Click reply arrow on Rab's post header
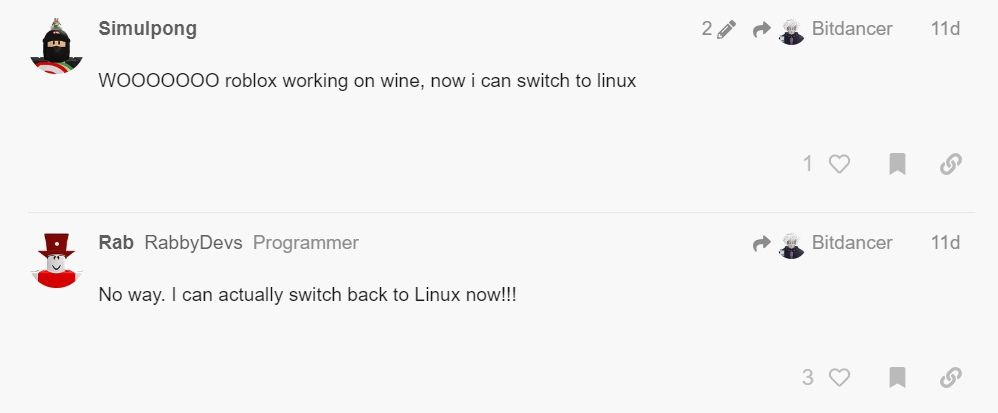The image size is (998, 413). [x=761, y=243]
